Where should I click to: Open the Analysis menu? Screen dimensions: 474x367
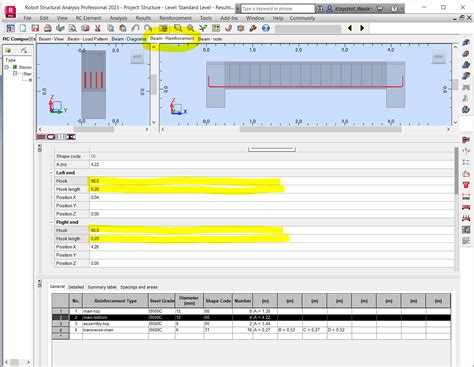tap(118, 18)
